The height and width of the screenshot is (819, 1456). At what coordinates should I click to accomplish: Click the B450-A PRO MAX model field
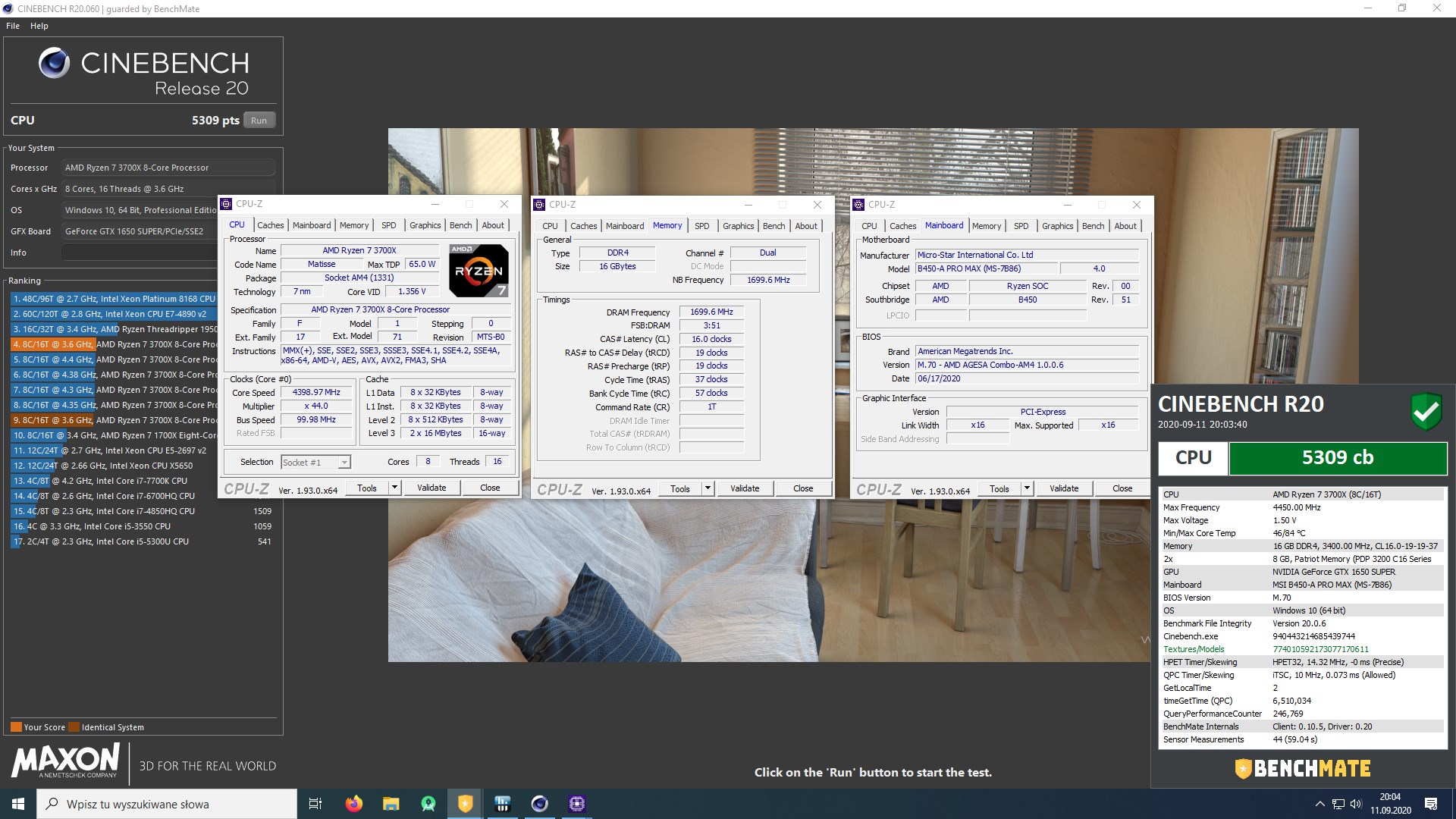(x=986, y=268)
